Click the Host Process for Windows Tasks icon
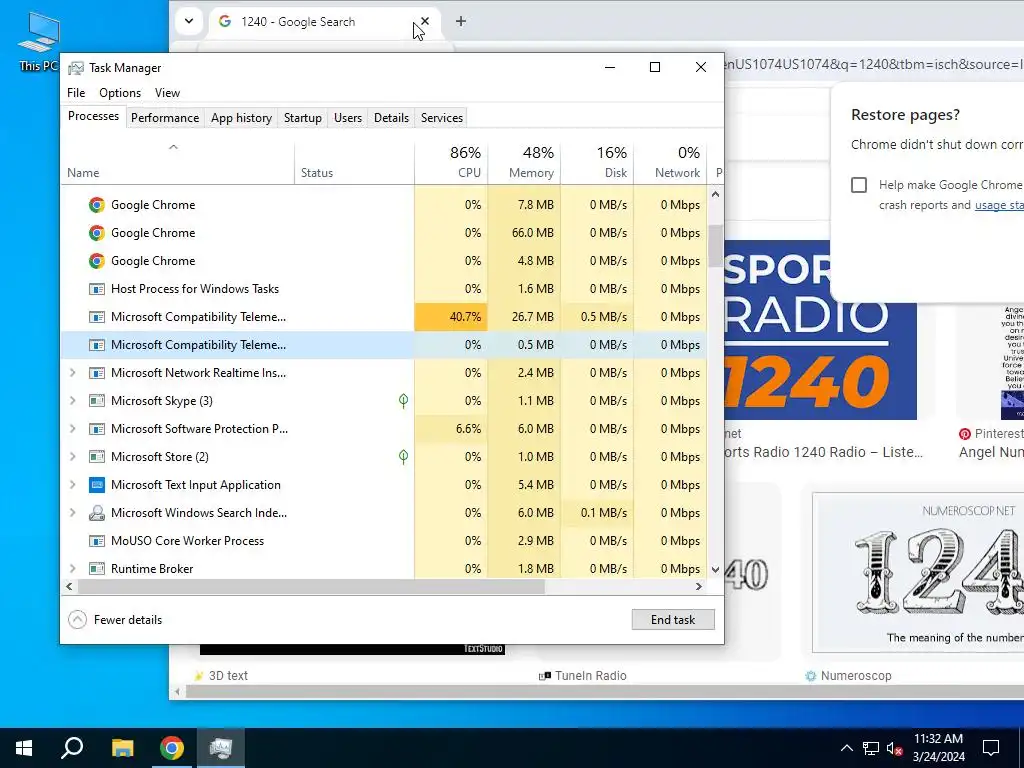 (97, 289)
